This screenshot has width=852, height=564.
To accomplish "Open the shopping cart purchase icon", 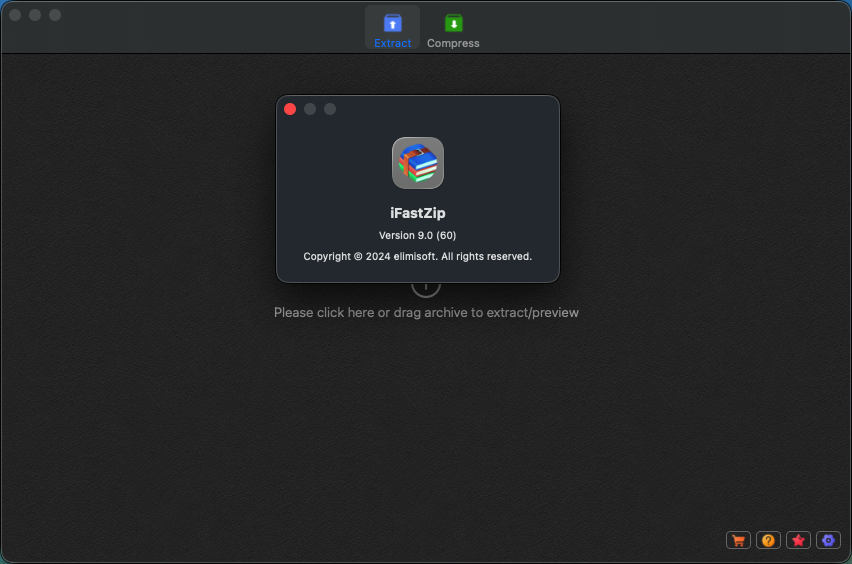I will coord(738,540).
